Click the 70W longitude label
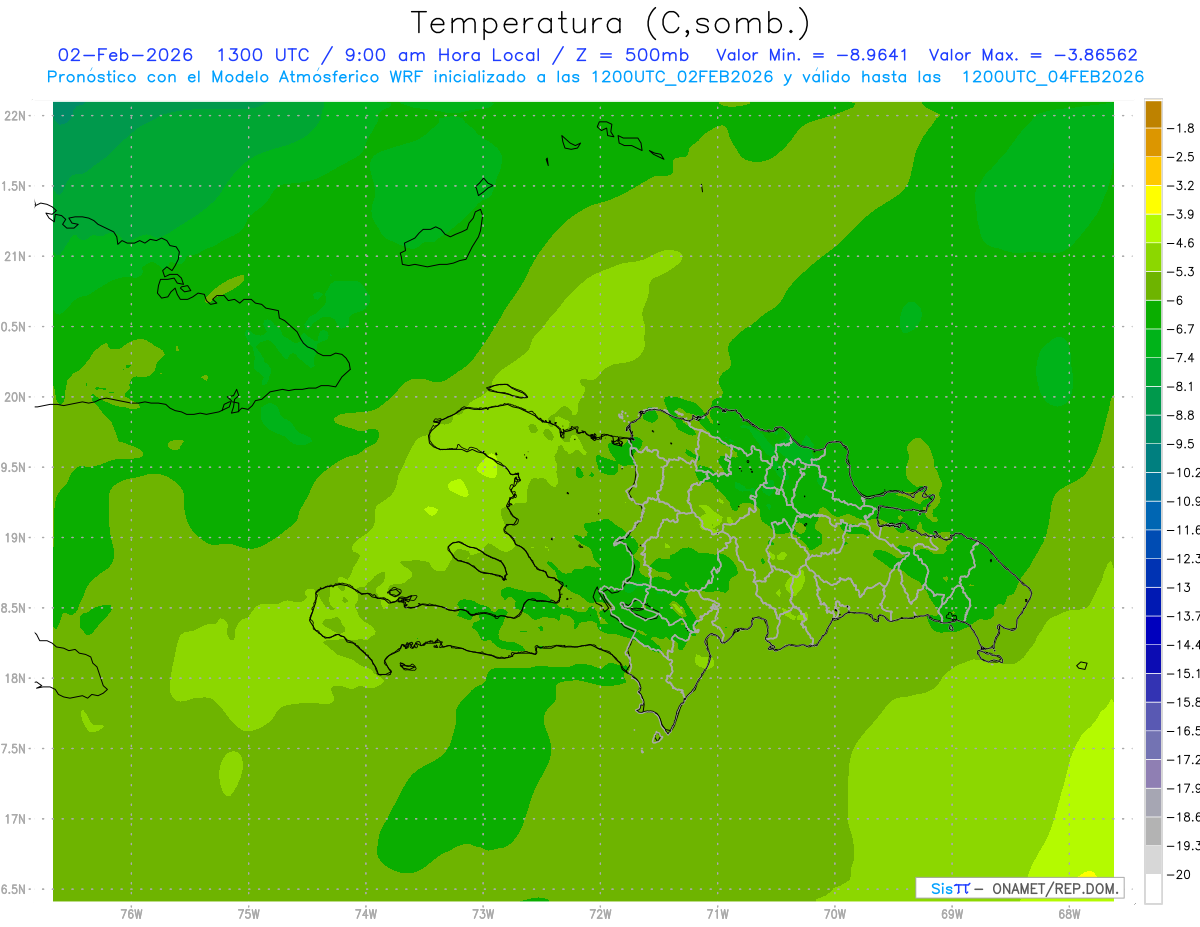This screenshot has height=927, width=1200. point(834,914)
